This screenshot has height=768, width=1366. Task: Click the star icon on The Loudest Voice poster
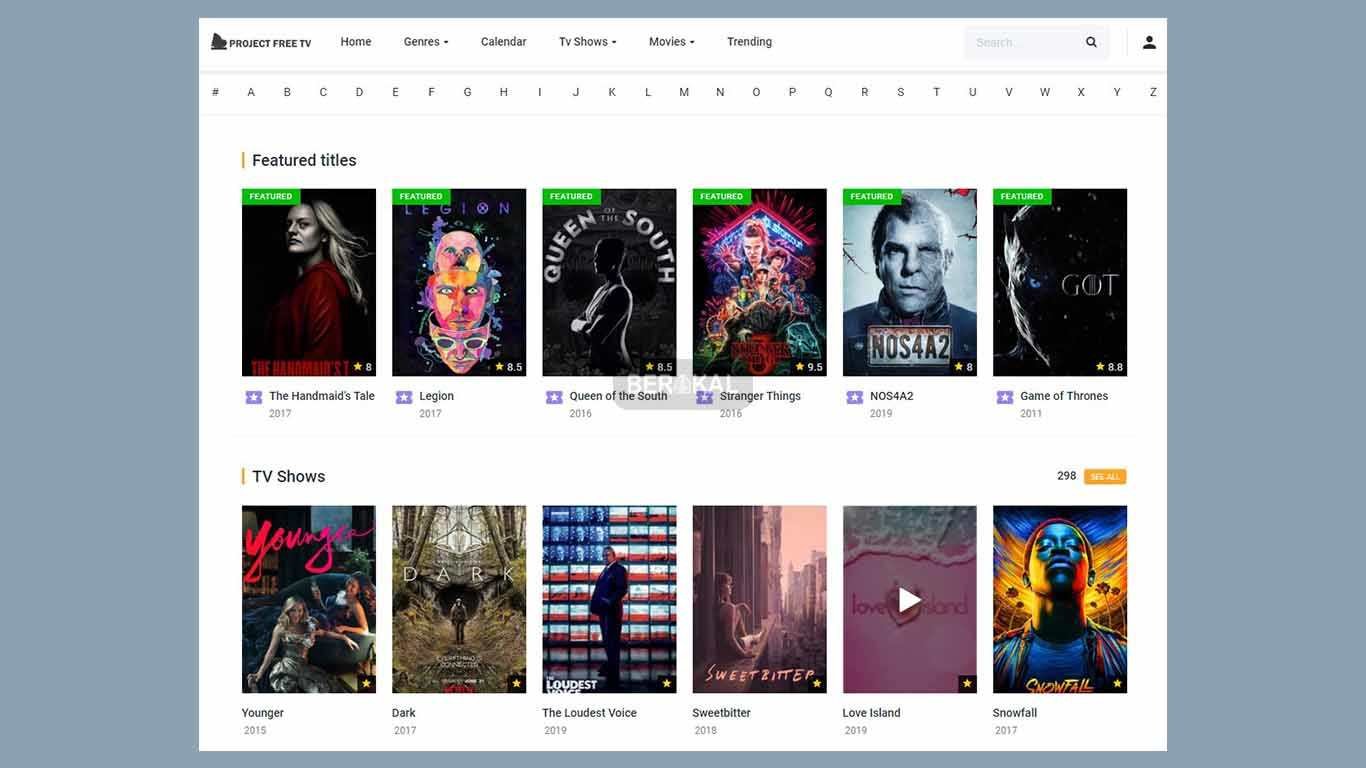click(x=666, y=684)
